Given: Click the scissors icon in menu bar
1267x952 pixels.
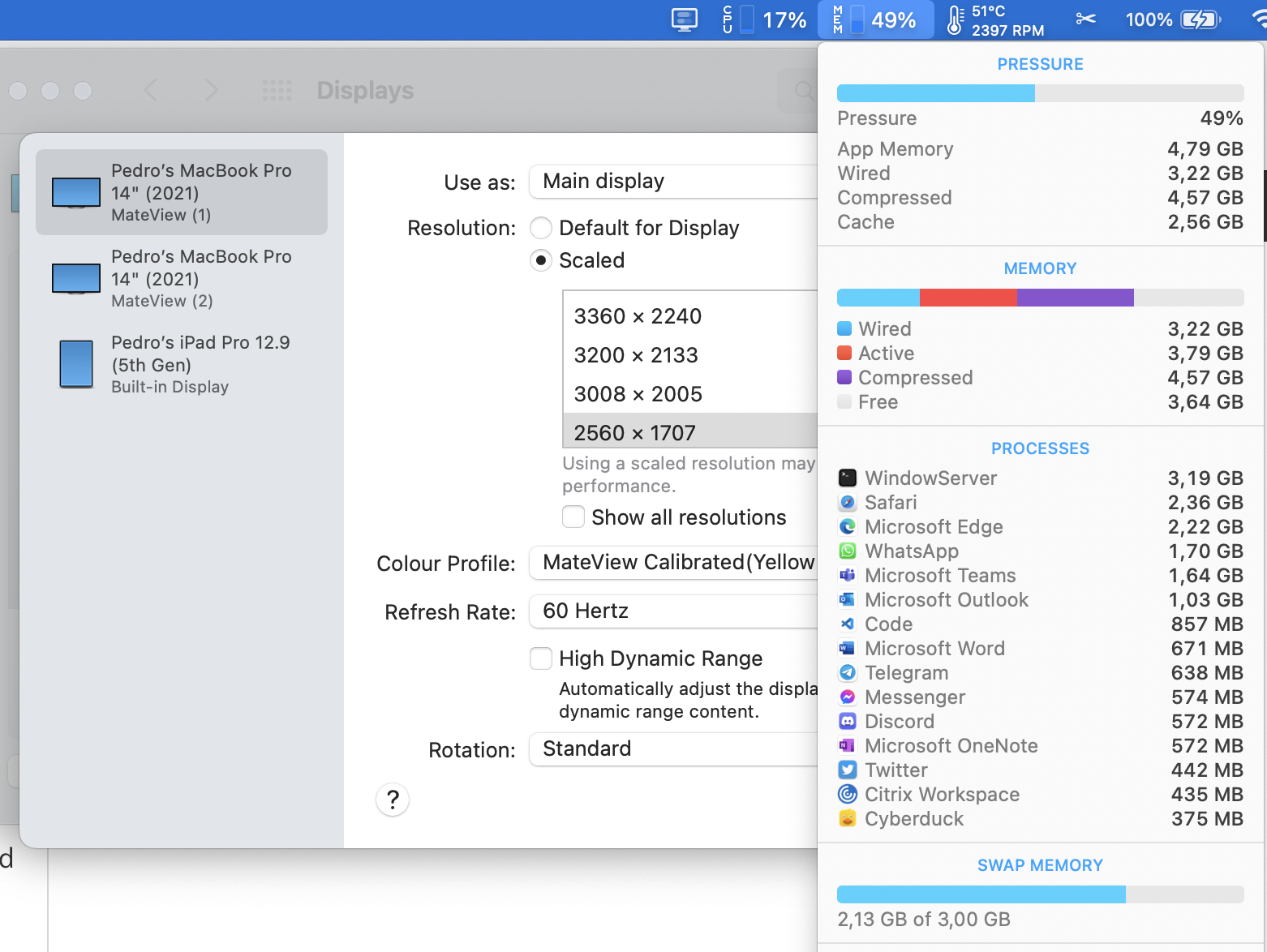Looking at the screenshot, I should (1085, 19).
